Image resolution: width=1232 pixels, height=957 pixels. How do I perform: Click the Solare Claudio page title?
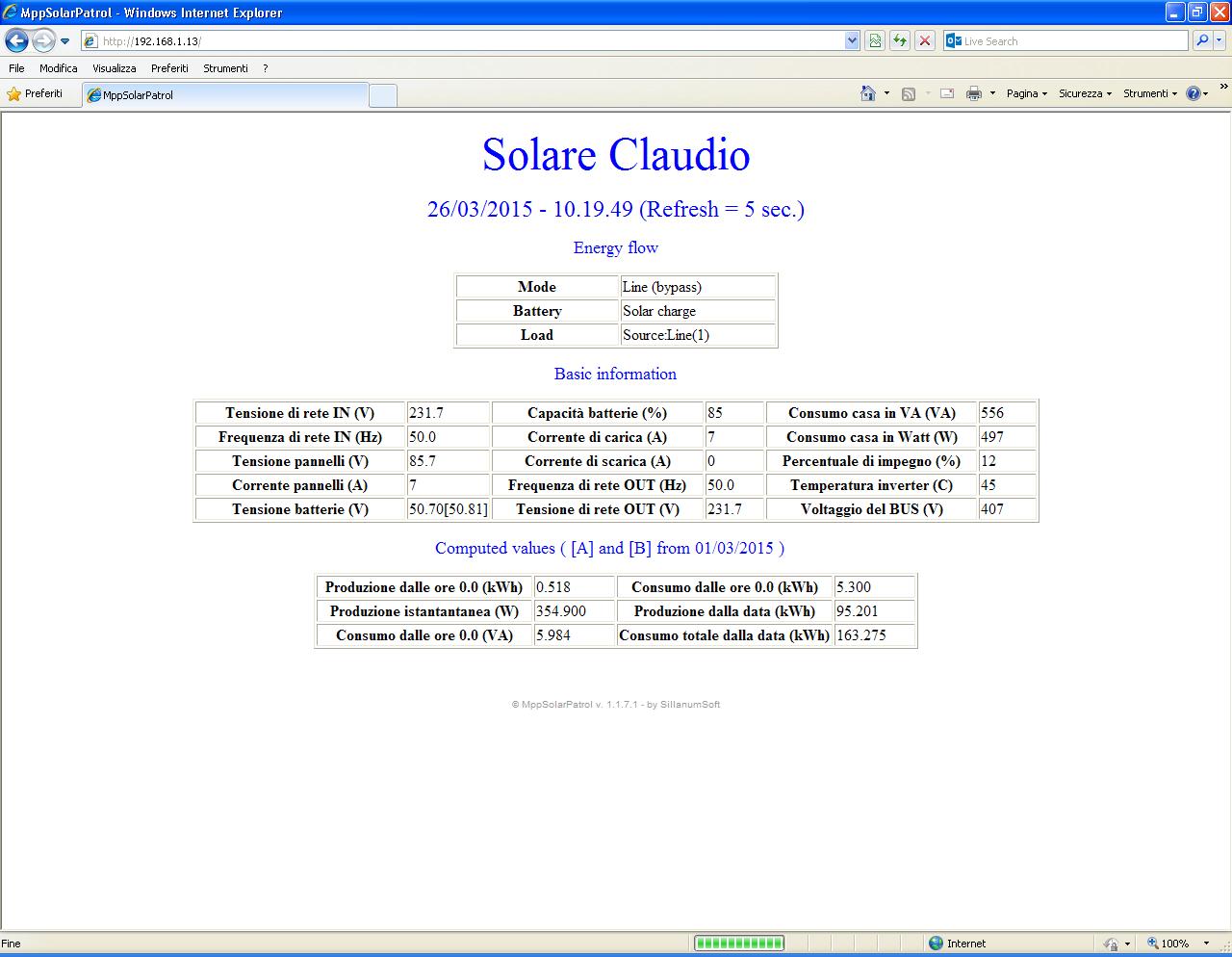tap(616, 154)
